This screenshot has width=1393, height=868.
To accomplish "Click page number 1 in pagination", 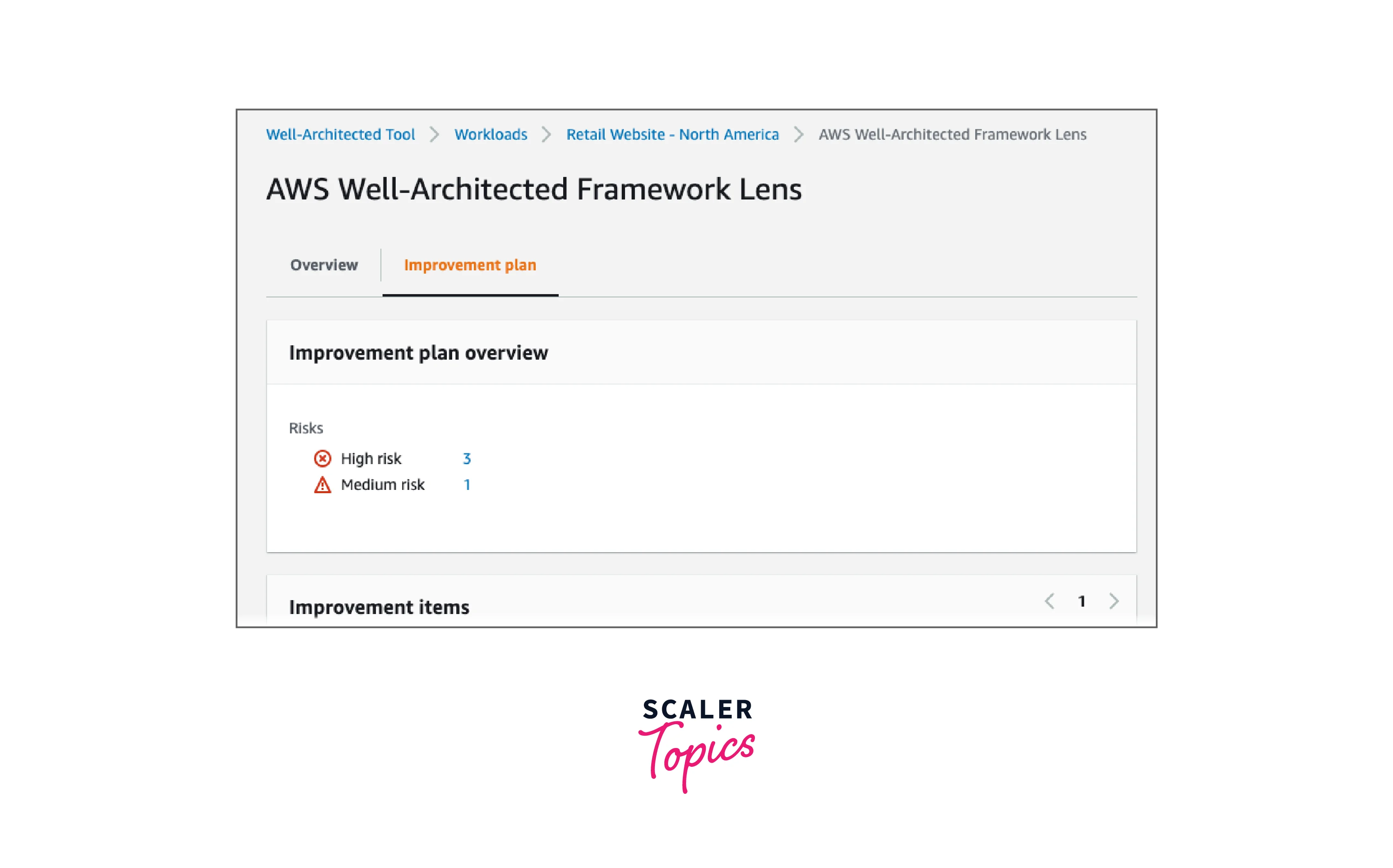I will (x=1081, y=601).
